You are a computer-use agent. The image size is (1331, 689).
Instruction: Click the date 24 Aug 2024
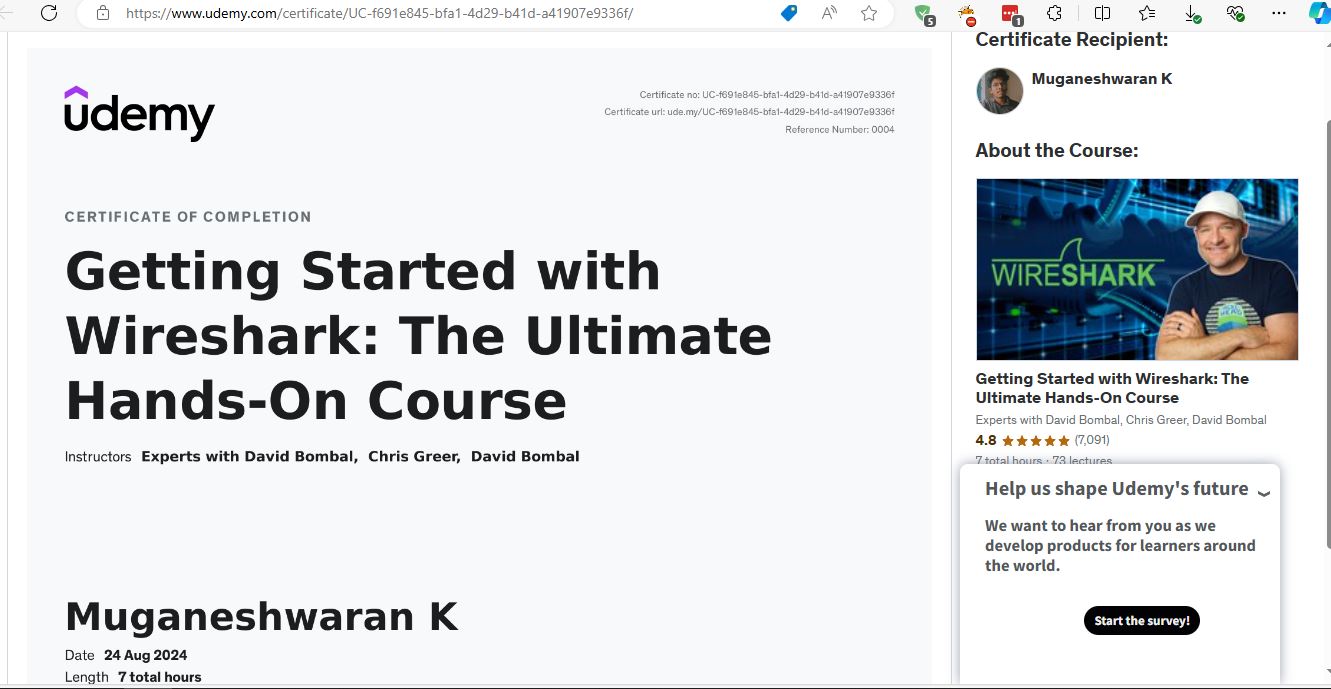tap(145, 656)
